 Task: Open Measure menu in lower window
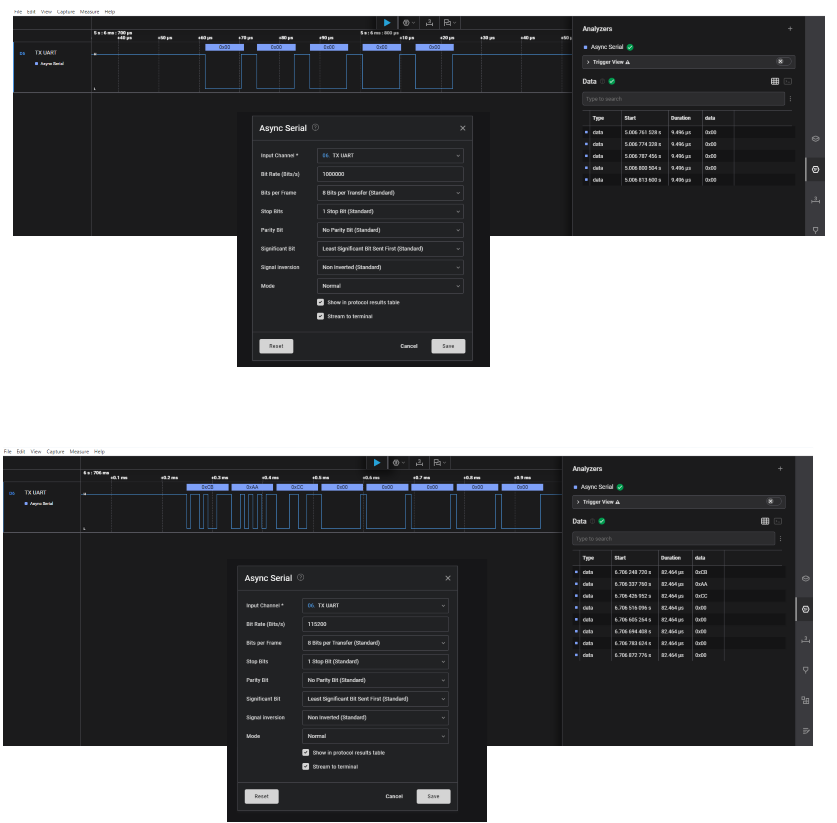click(79, 452)
